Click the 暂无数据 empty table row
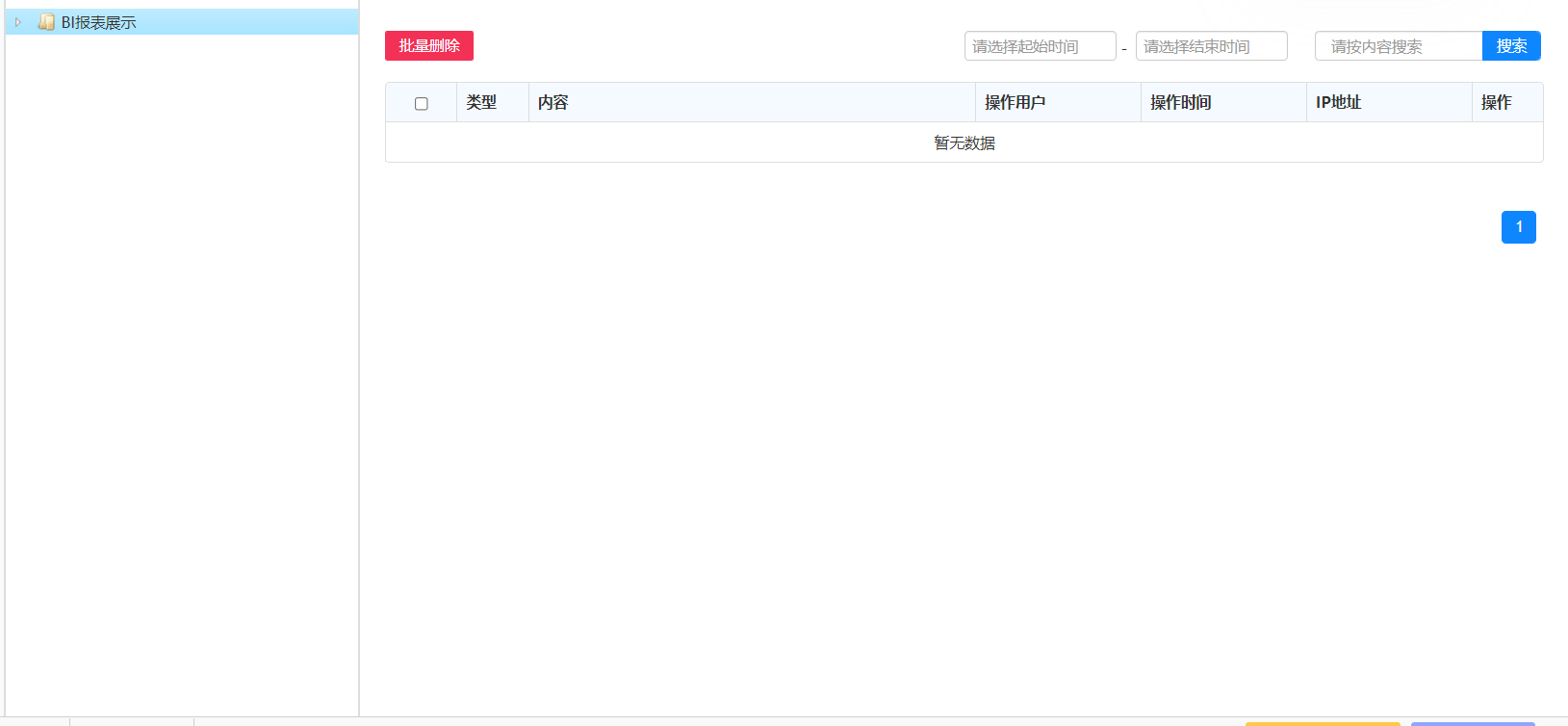This screenshot has width=1568, height=726. coord(964,143)
